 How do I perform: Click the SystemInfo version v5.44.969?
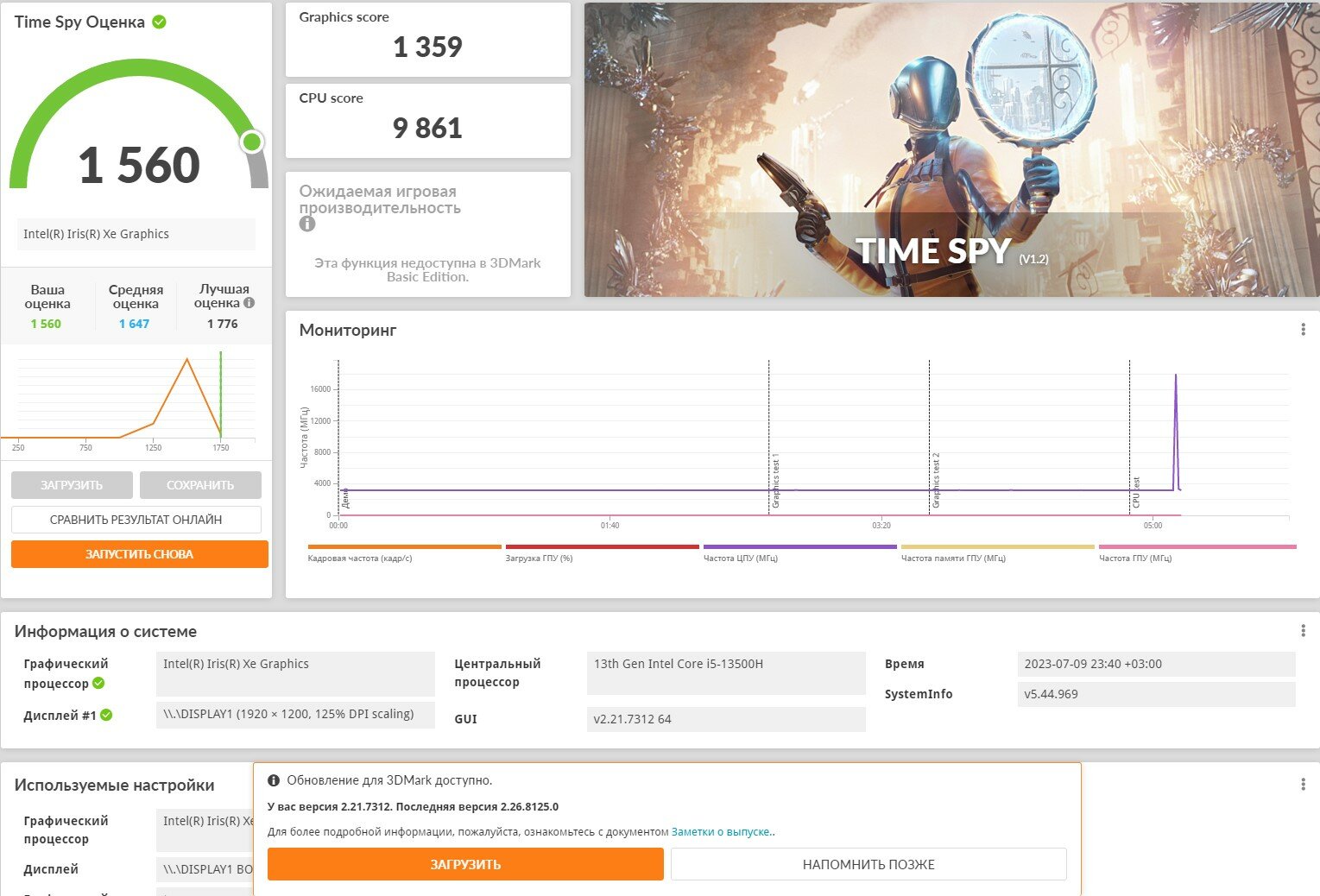[1157, 694]
